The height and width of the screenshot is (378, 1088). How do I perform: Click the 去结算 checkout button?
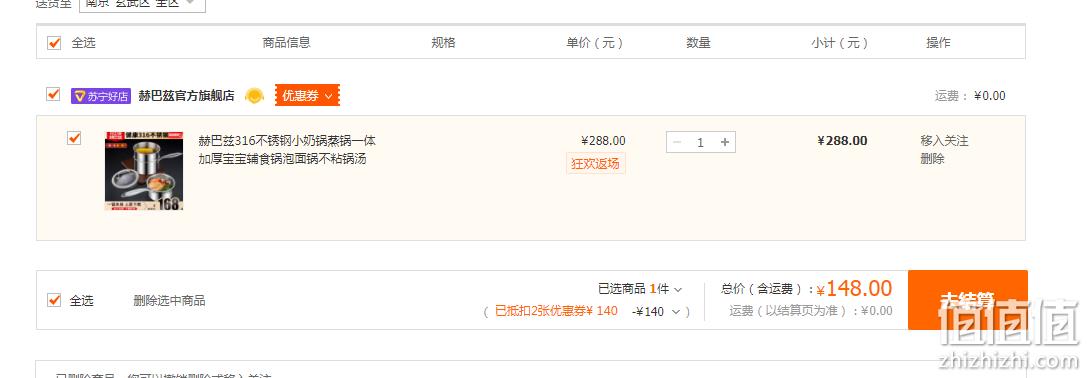967,300
